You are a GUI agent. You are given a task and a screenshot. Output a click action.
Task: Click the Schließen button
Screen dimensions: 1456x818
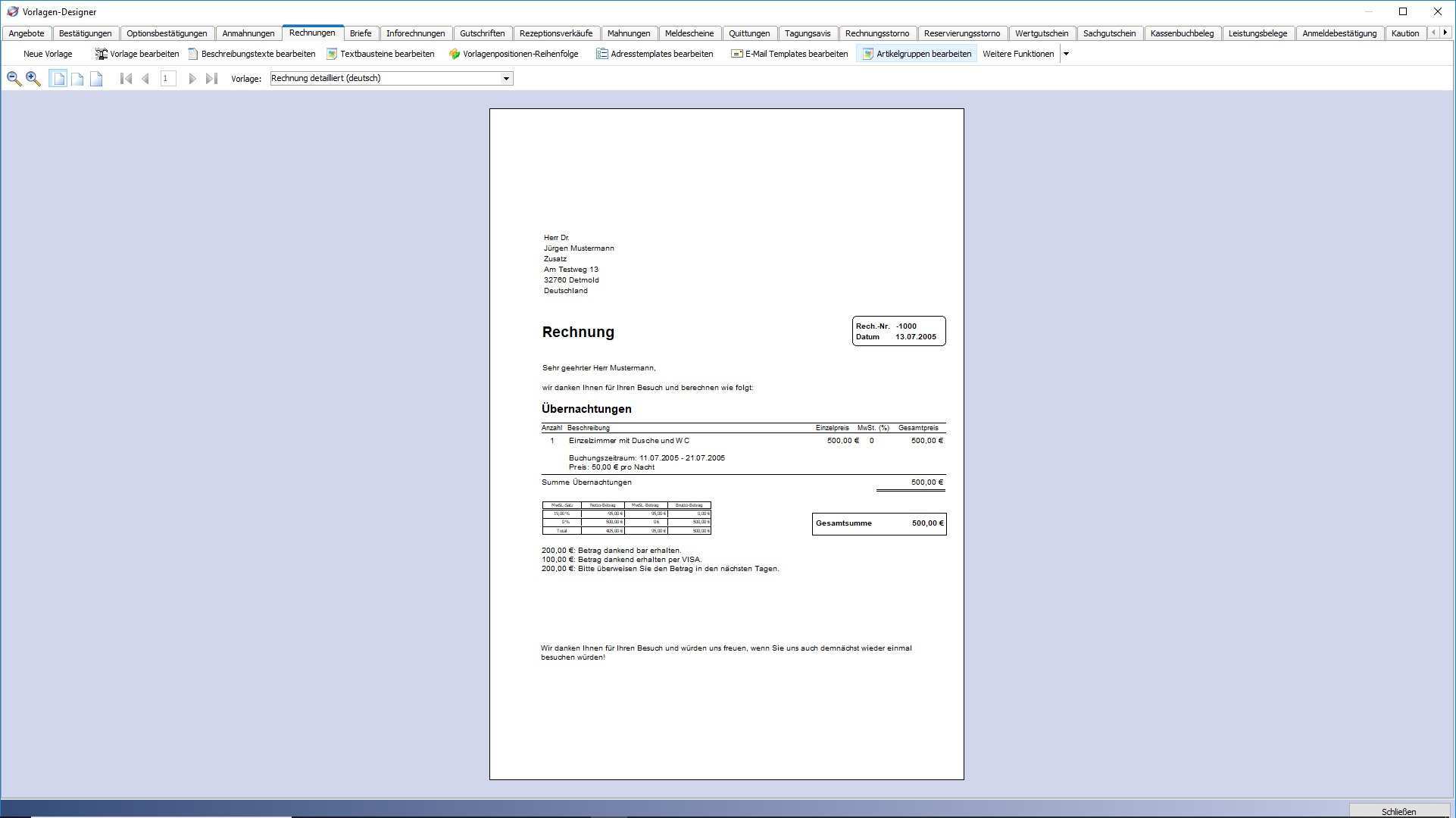(1398, 811)
